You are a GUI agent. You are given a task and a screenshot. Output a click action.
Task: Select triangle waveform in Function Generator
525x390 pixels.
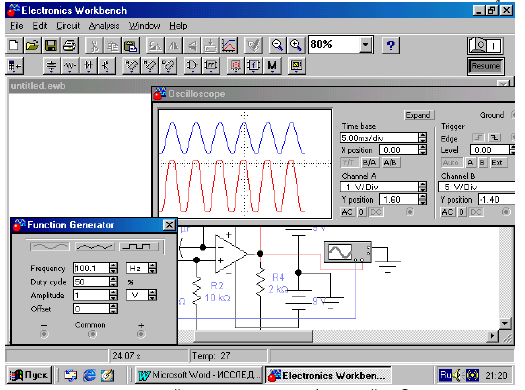click(x=95, y=247)
